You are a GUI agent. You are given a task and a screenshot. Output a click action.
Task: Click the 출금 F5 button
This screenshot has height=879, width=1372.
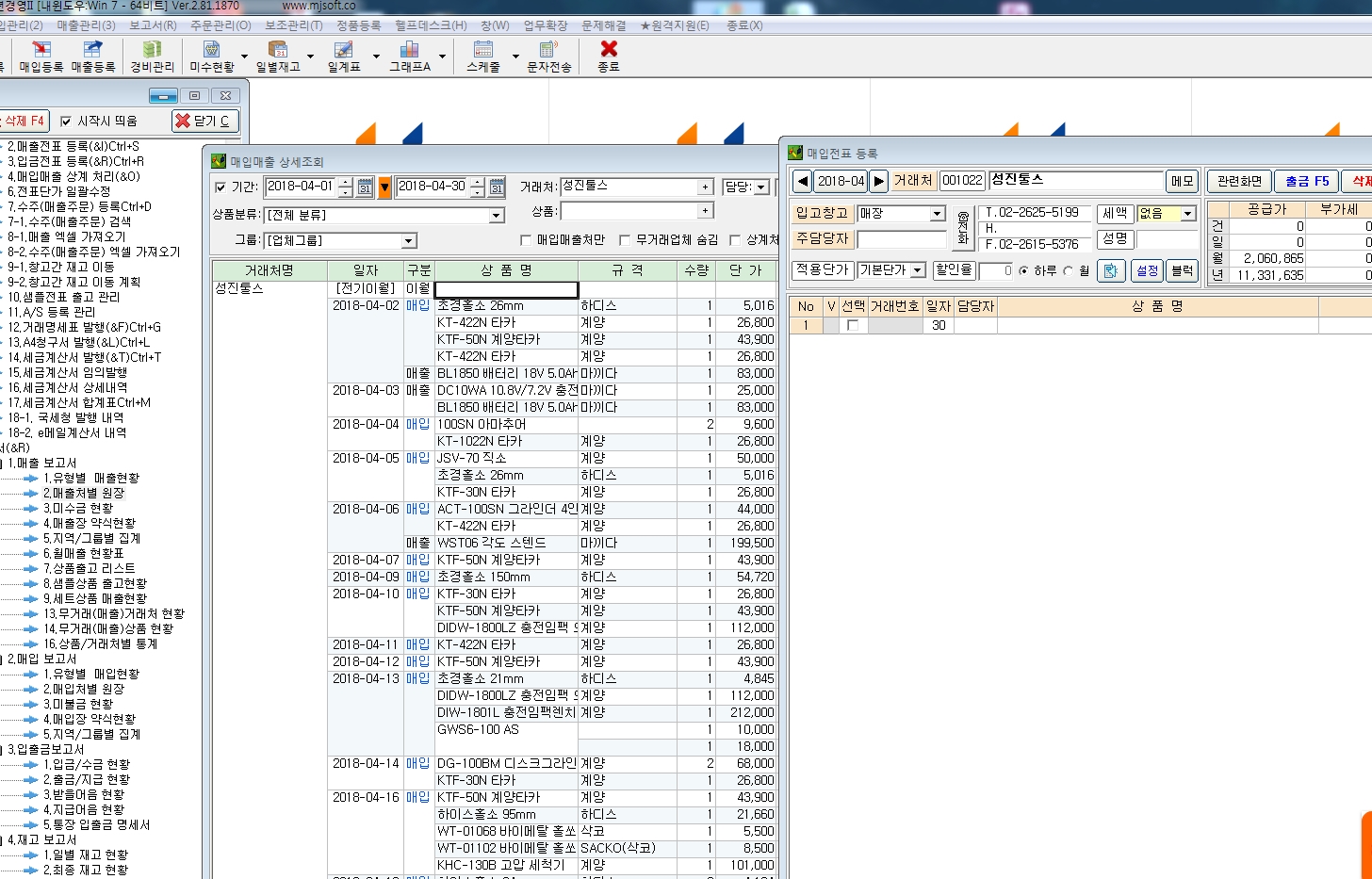tap(1307, 181)
